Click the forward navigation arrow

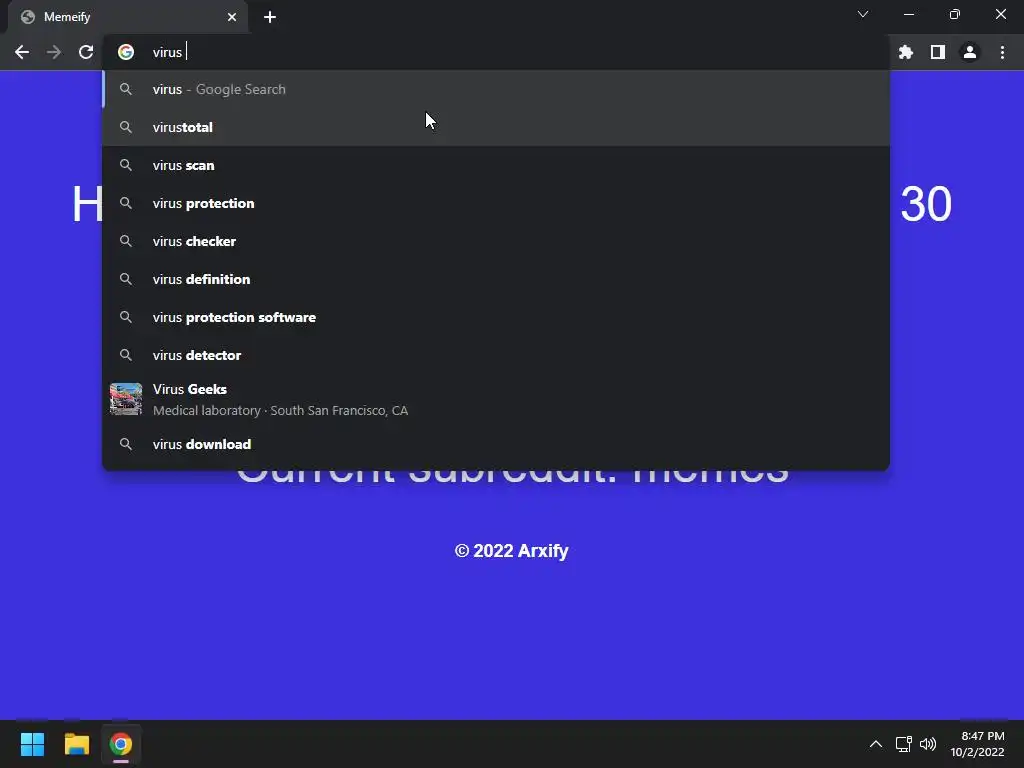click(54, 52)
